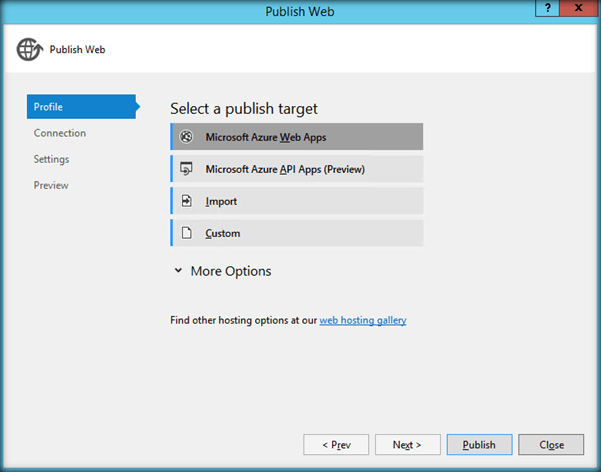The height and width of the screenshot is (472, 601).
Task: Click the Azure Web Apps globe icon
Action: pyautogui.click(x=186, y=137)
